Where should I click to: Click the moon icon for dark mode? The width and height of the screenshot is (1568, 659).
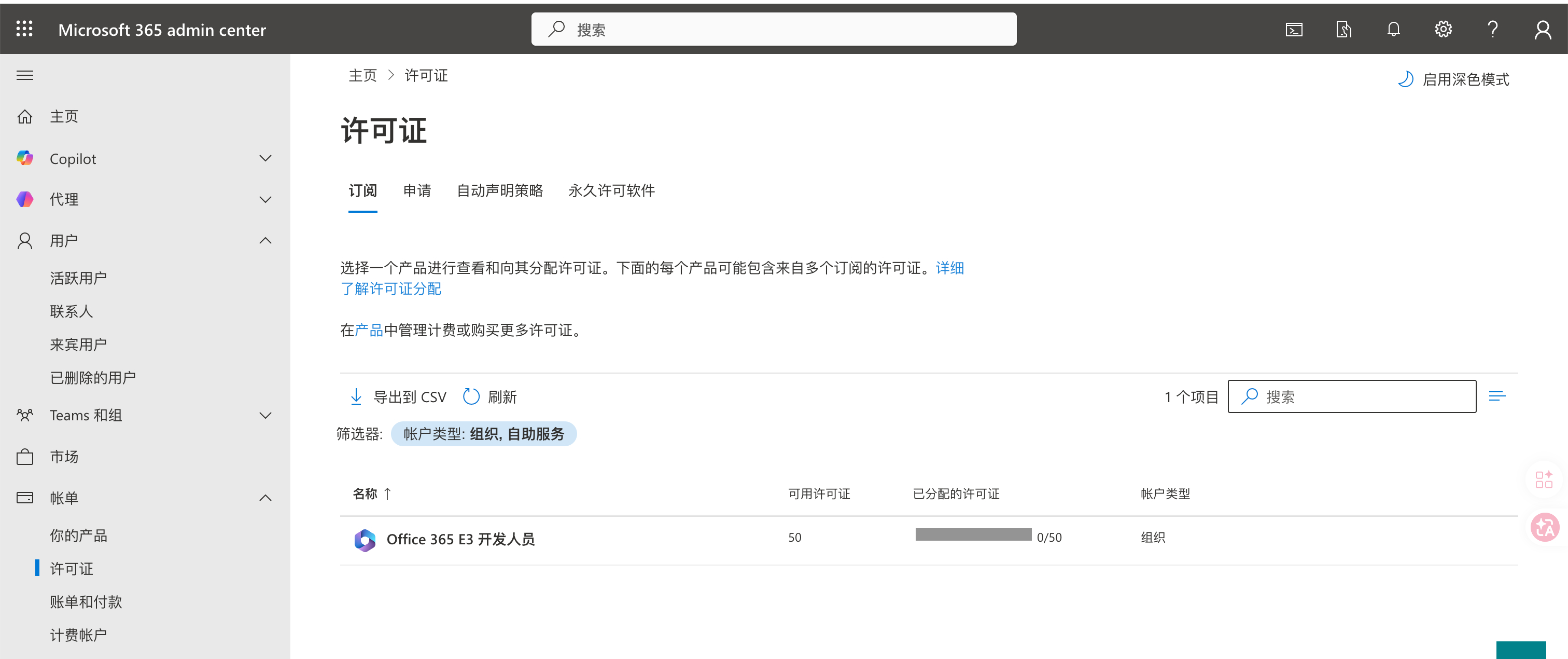point(1406,79)
